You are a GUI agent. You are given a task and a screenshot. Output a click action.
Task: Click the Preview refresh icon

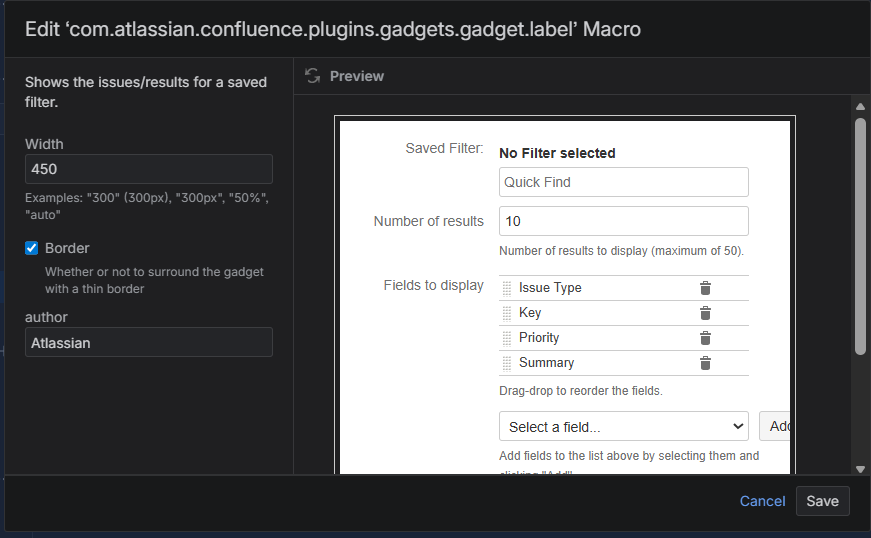tap(313, 76)
